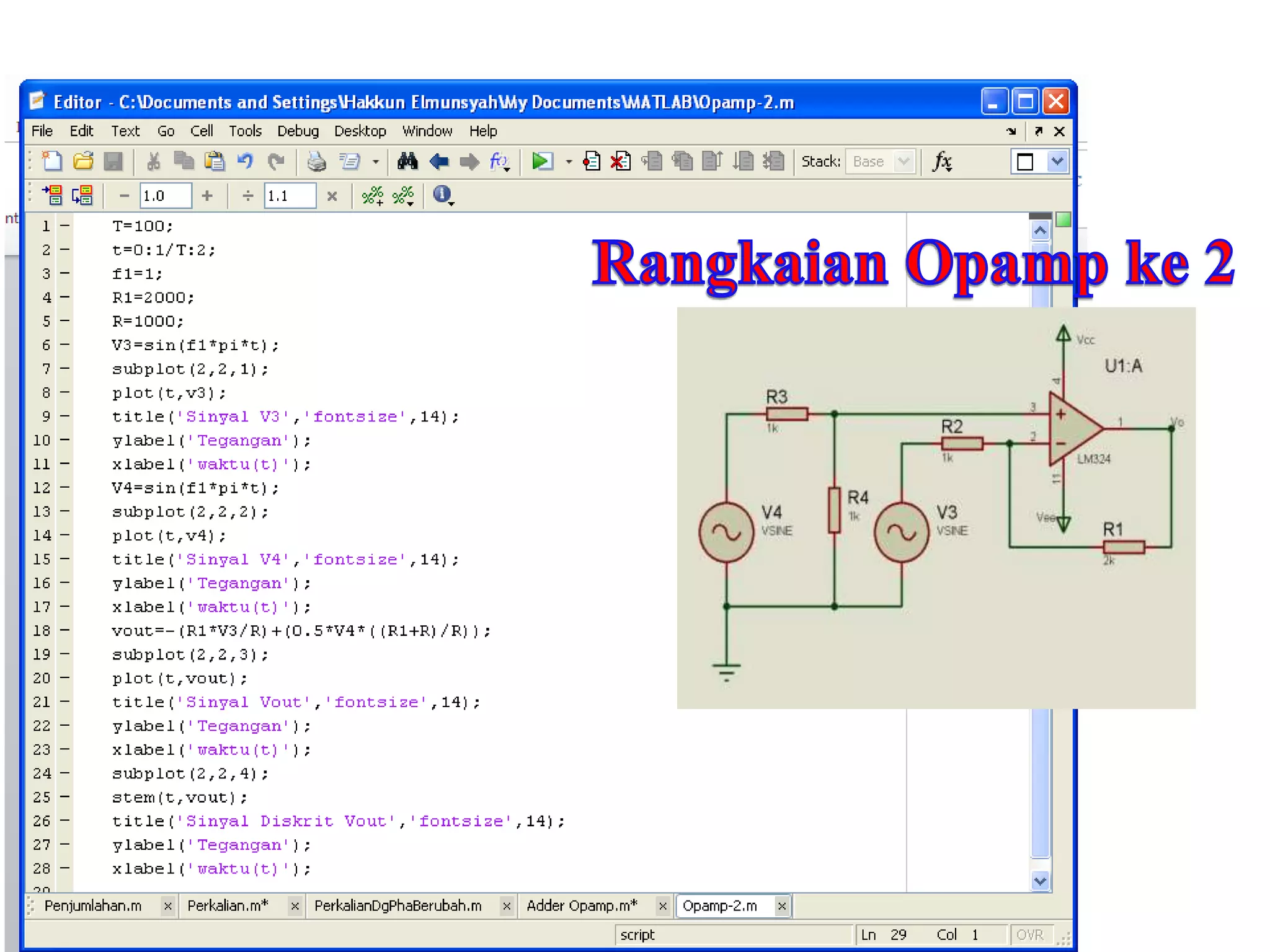Expand the Stack Base dropdown
The height and width of the screenshot is (952, 1270).
(904, 162)
